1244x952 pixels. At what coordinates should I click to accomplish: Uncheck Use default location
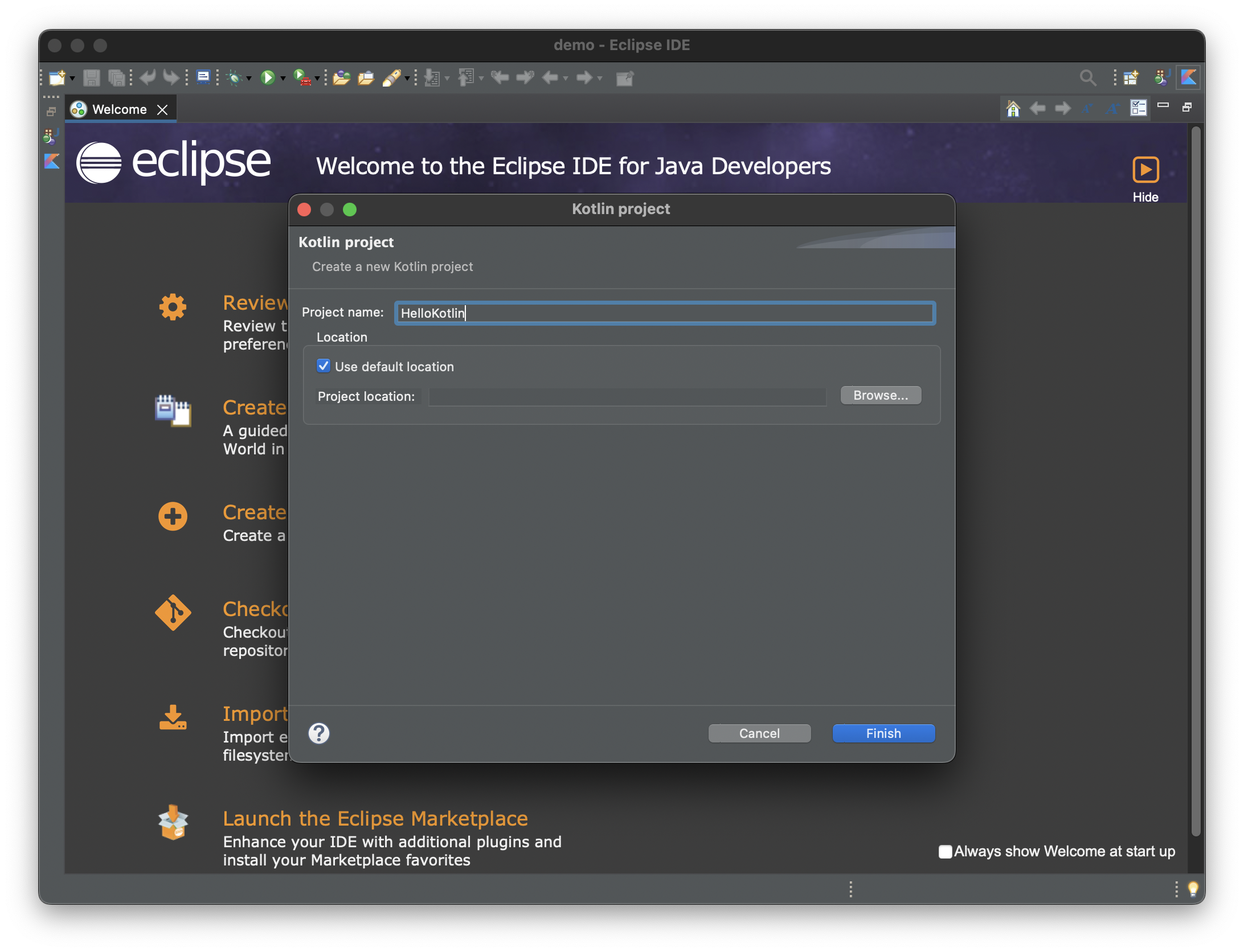[324, 366]
